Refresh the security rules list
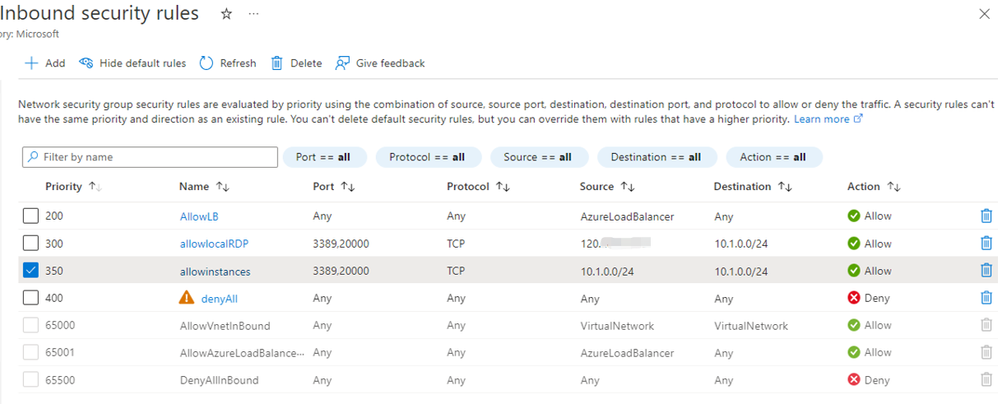998x404 pixels. tap(228, 63)
